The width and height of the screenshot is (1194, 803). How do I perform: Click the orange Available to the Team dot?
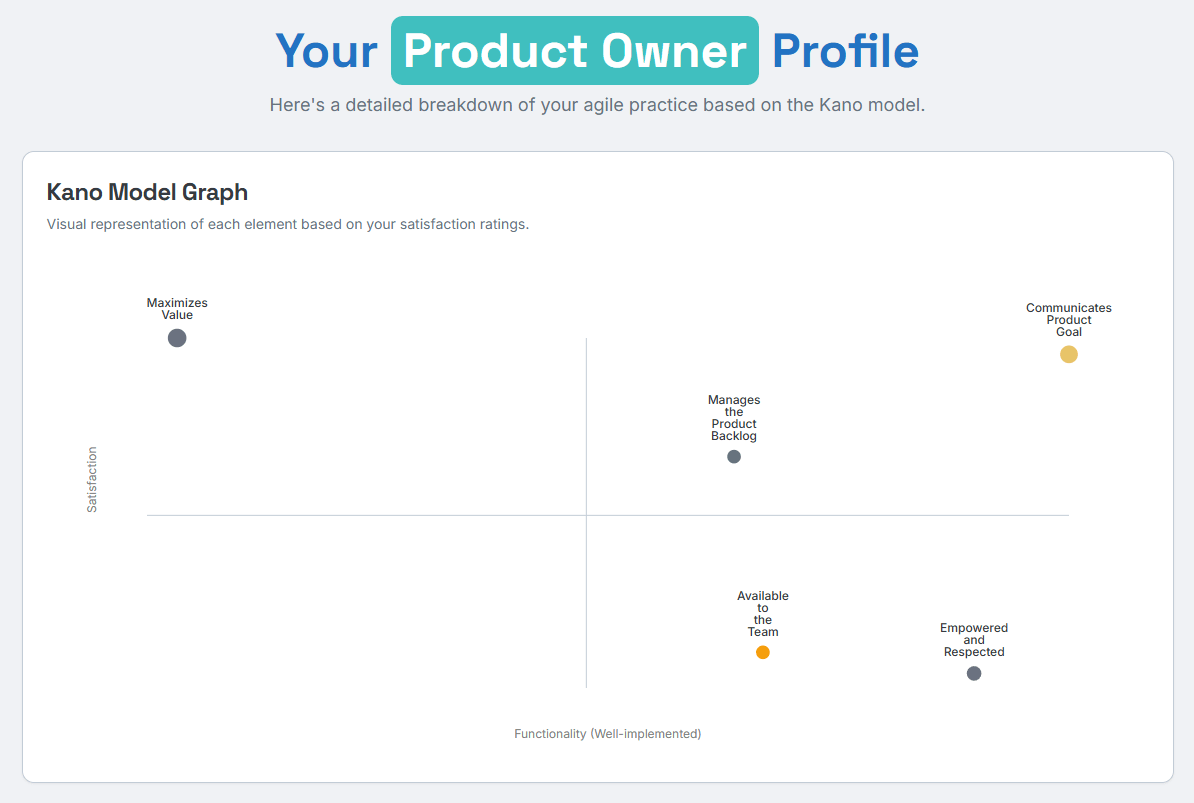(763, 652)
